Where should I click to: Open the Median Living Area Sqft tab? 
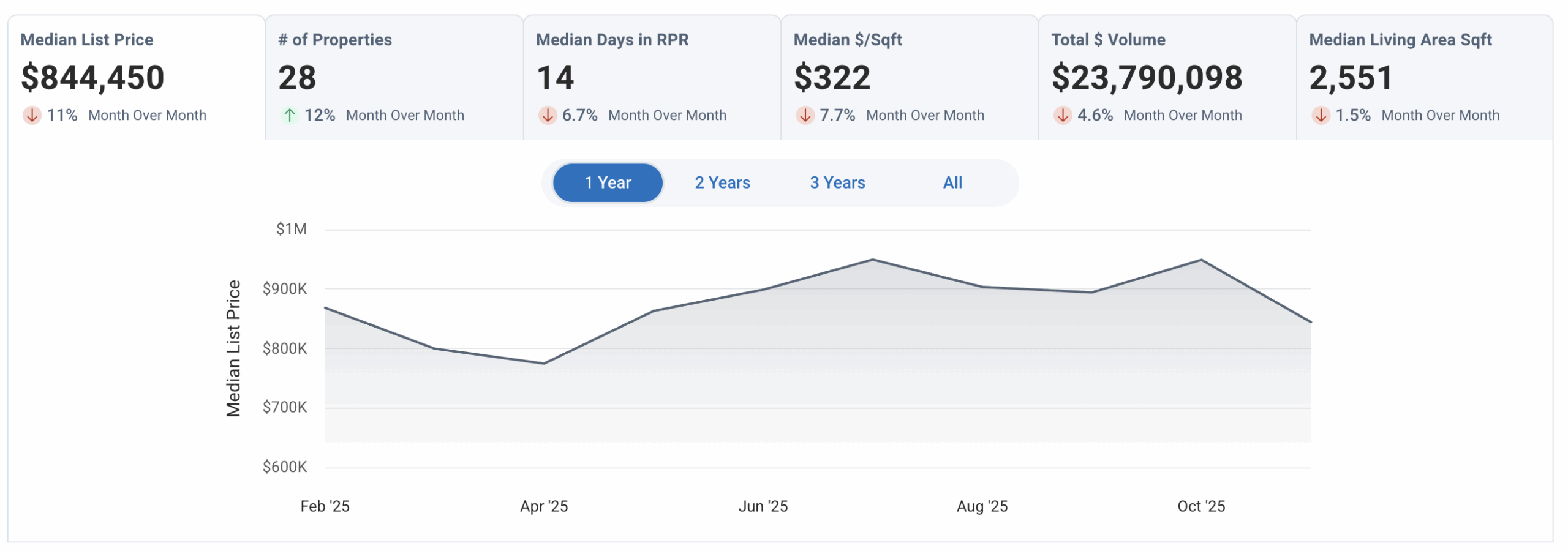click(x=1425, y=77)
